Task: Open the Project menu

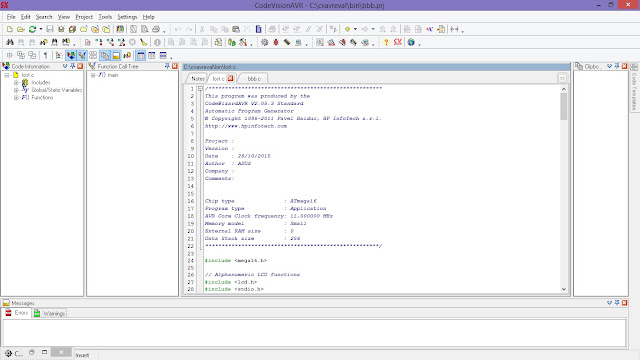Action: point(84,17)
